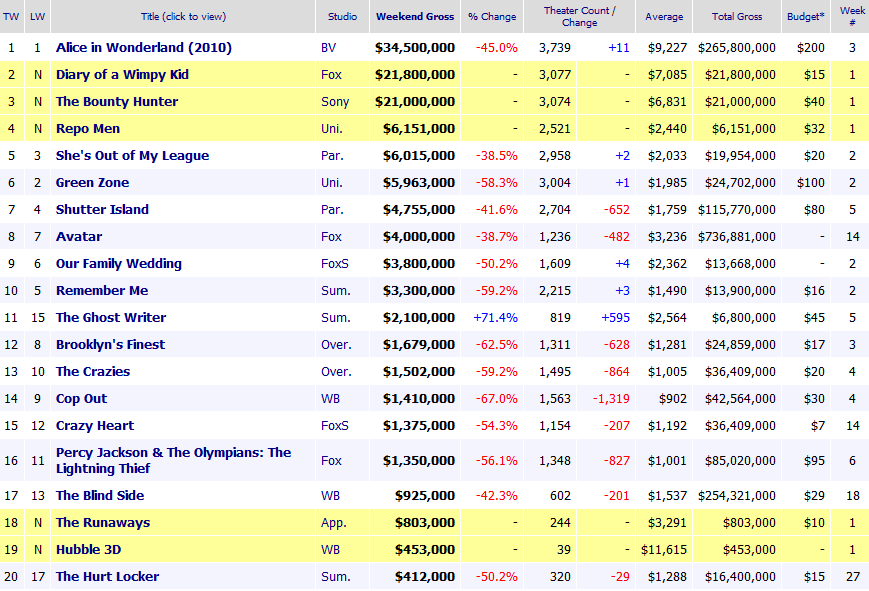
Task: Open the BV studio link for Alice in Wonderland
Action: tap(329, 48)
